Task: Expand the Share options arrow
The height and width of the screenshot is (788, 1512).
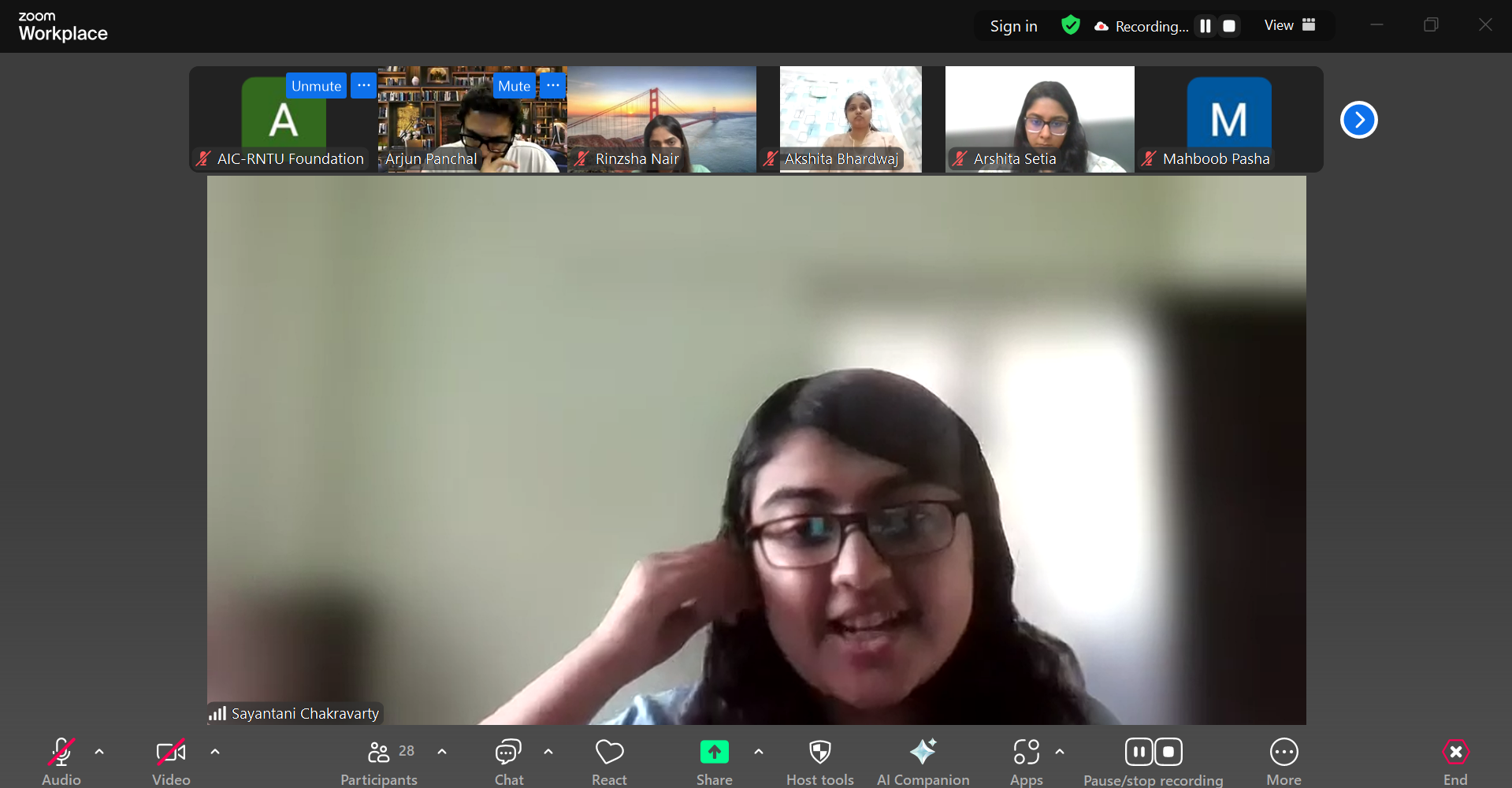Action: coord(759,752)
